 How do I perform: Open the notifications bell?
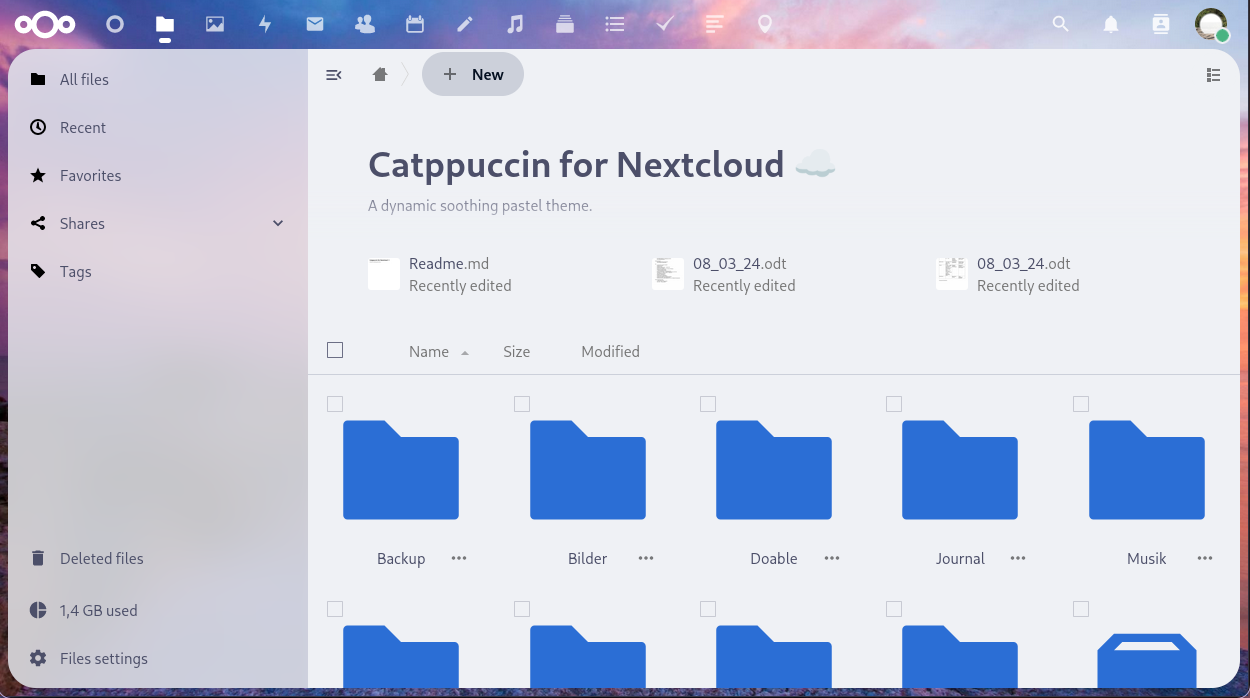click(1111, 25)
